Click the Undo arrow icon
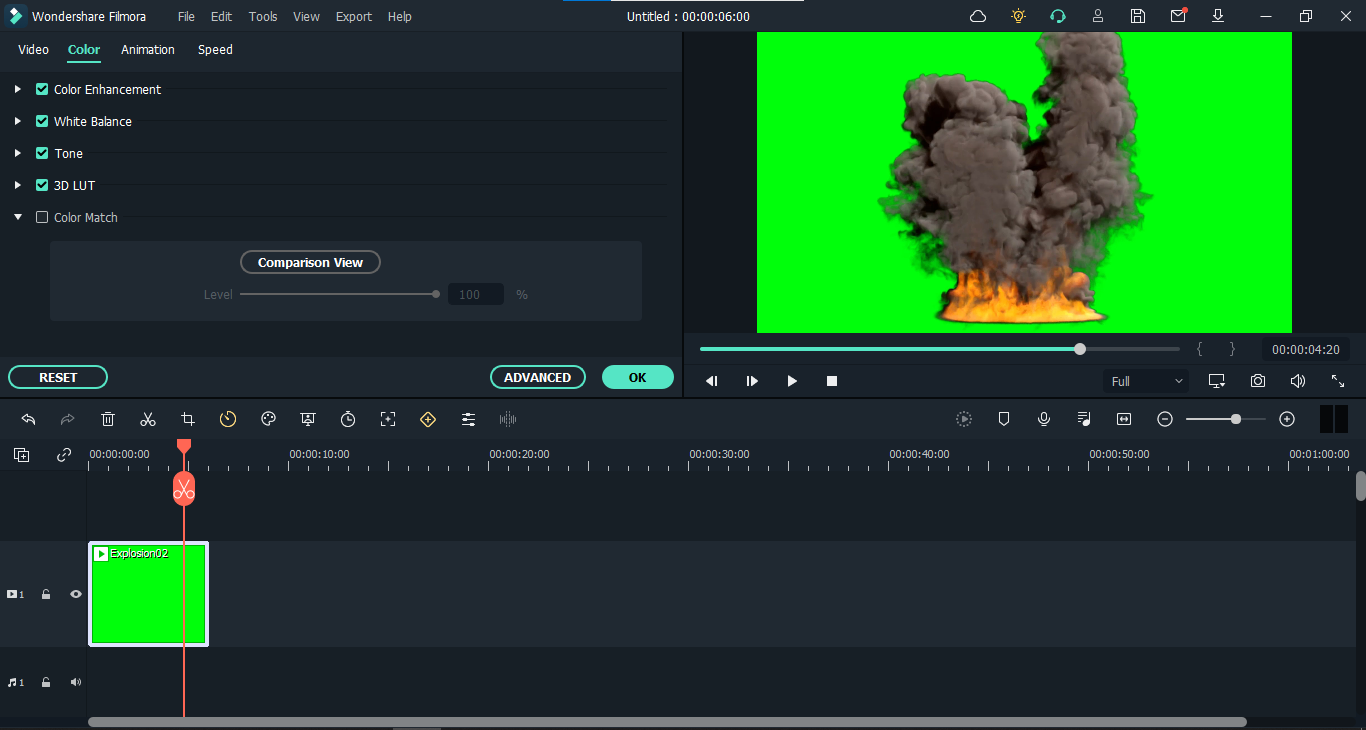The image size is (1366, 730). tap(28, 419)
